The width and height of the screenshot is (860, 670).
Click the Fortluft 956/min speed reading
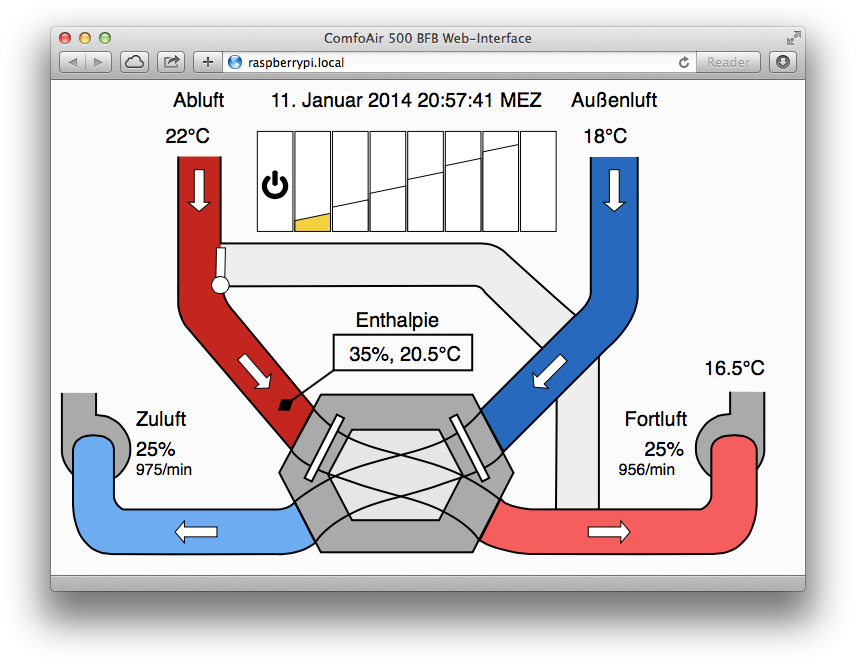click(x=646, y=470)
